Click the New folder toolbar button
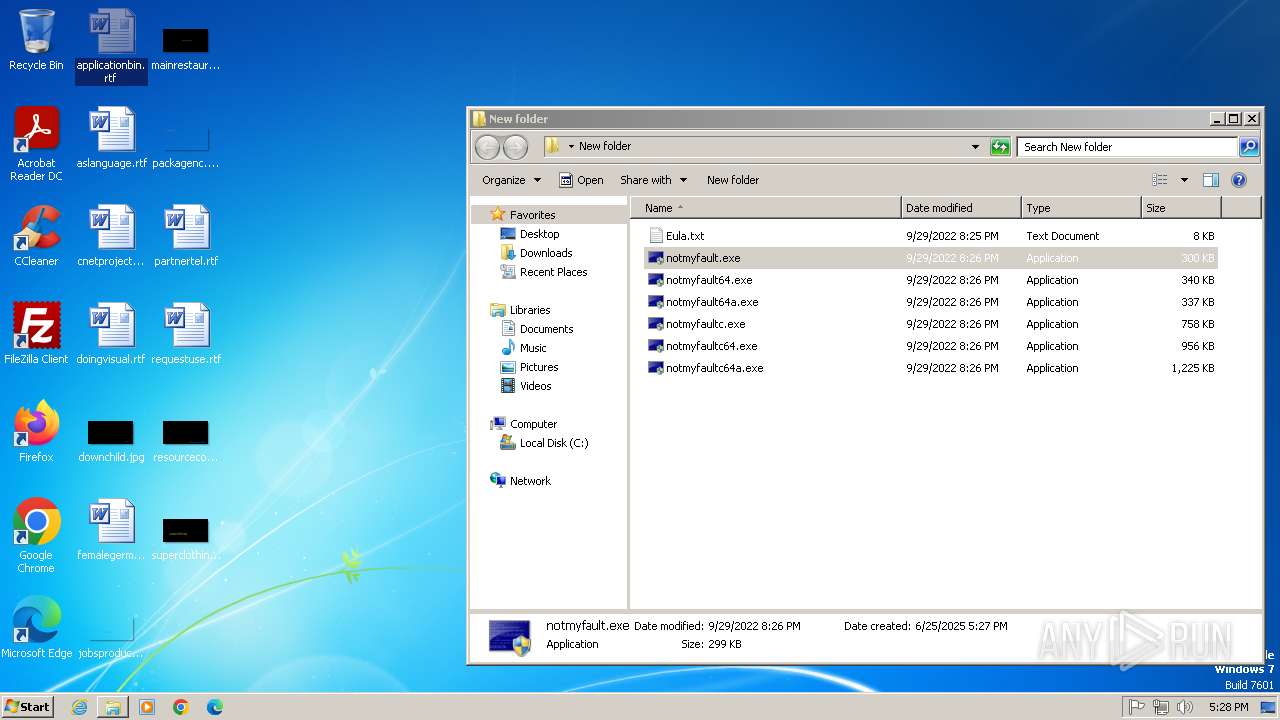 pos(733,180)
